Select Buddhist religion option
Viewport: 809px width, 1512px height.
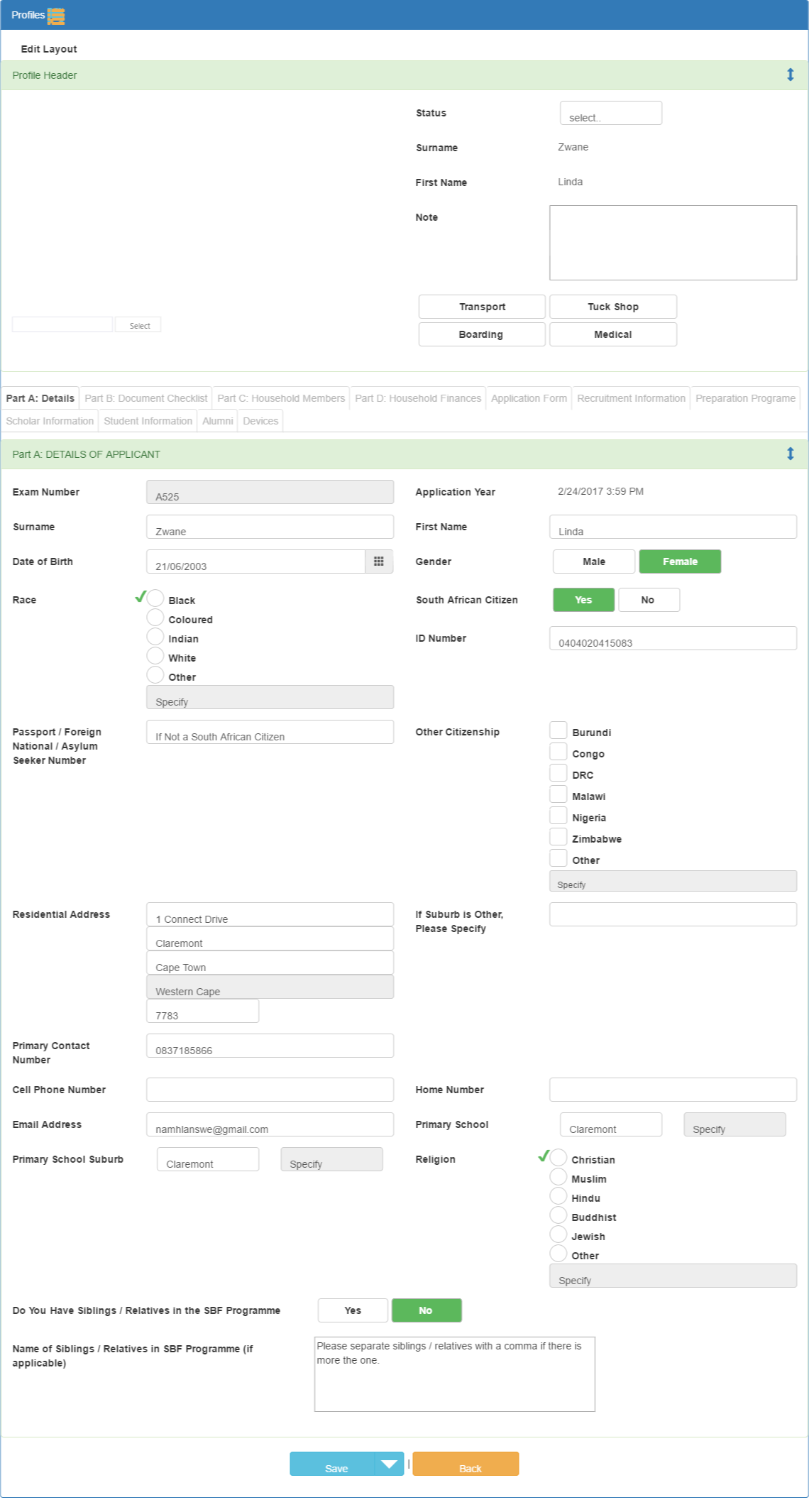click(x=558, y=1215)
